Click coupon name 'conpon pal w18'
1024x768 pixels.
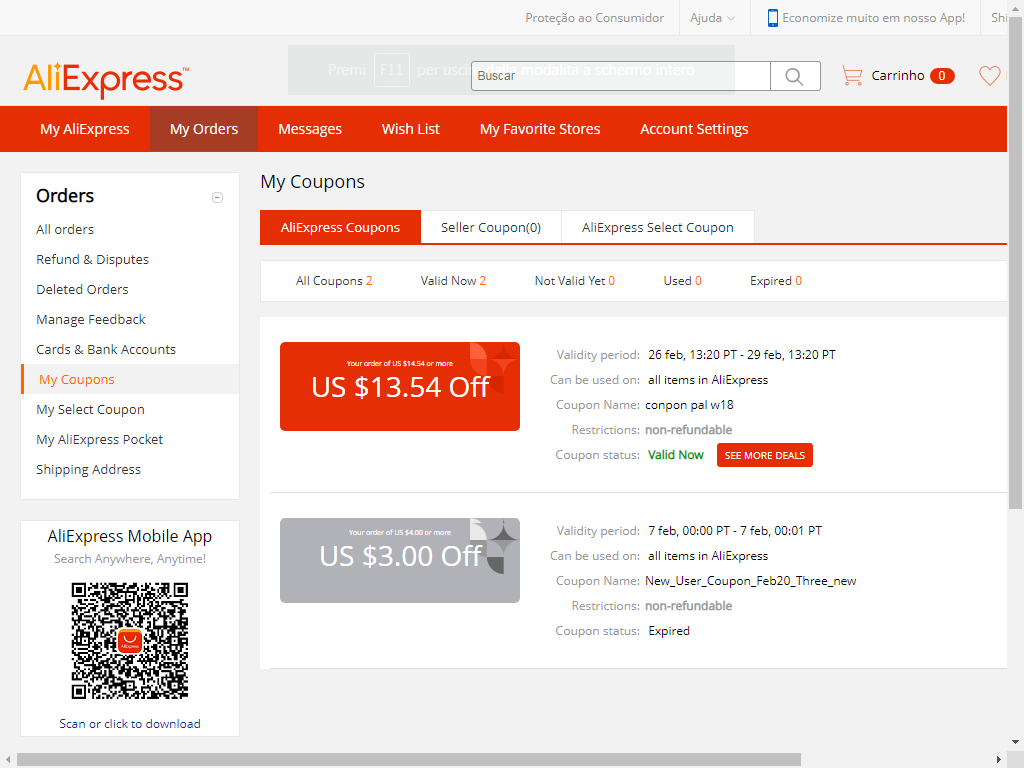689,405
